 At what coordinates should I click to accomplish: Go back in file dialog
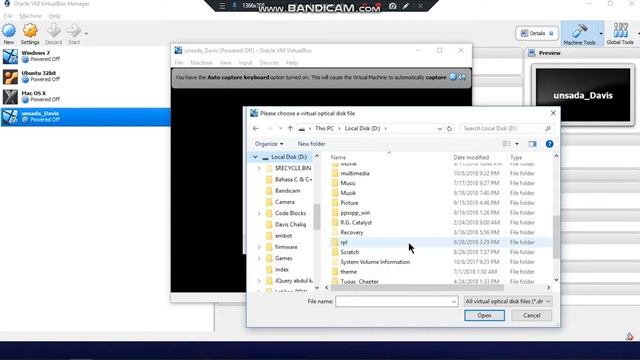click(256, 129)
